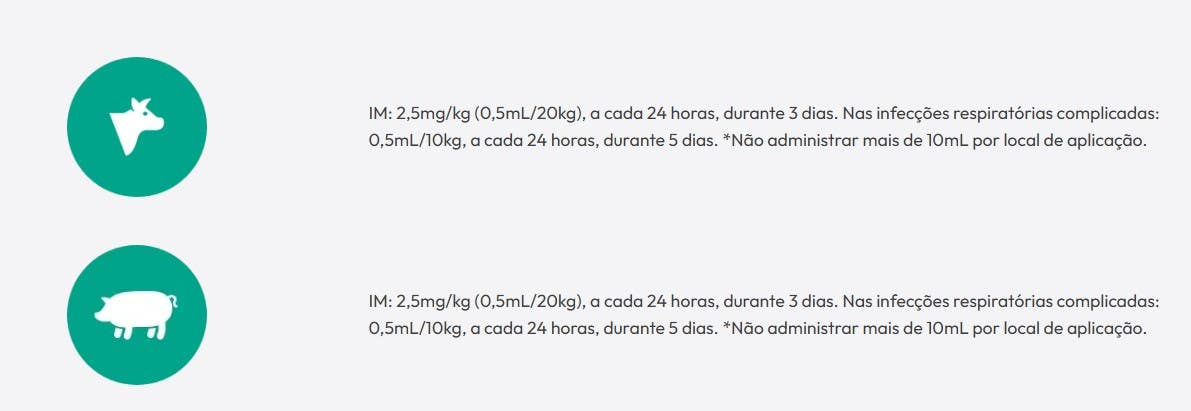Viewport: 1191px width, 411px height.
Task: Click "2,5mg/kg" in the cattle dosage line
Action: pyautogui.click(x=433, y=115)
